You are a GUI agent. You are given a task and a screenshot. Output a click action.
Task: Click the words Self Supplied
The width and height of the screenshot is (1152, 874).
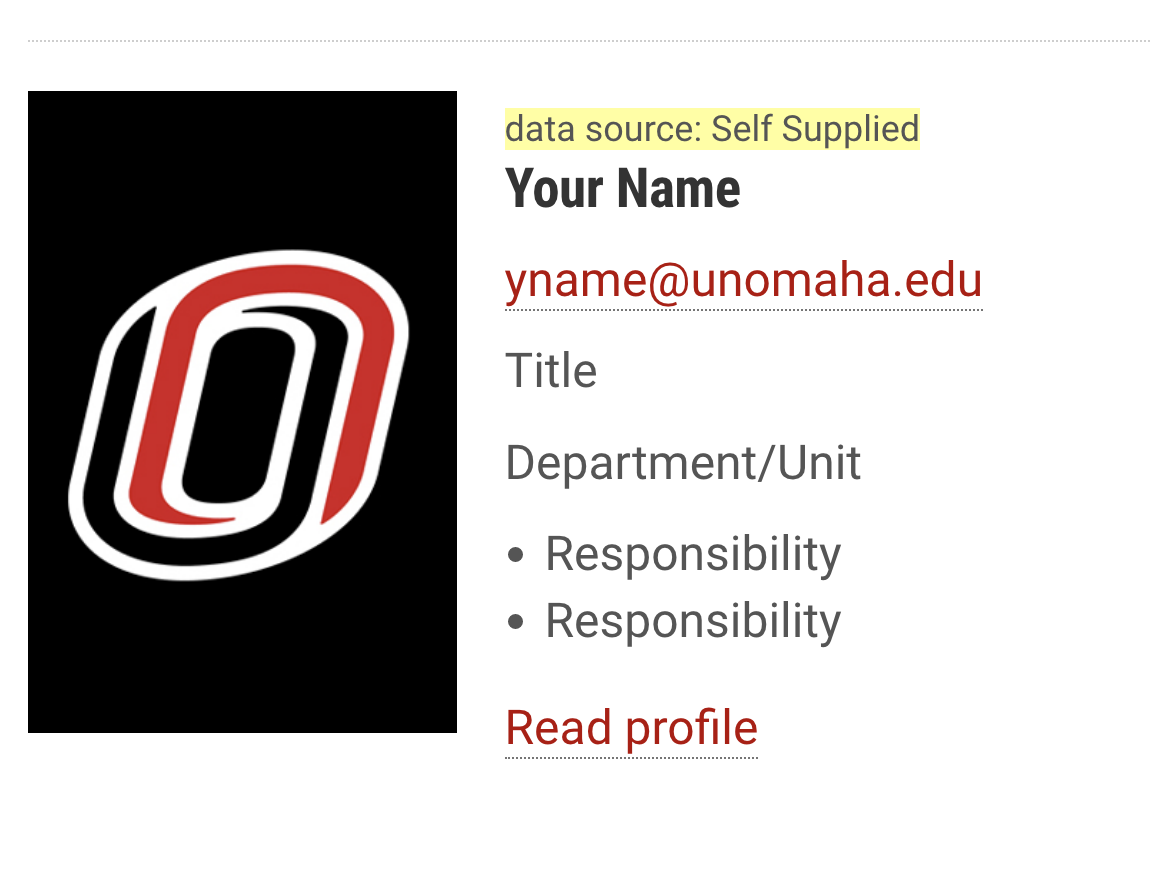[815, 129]
